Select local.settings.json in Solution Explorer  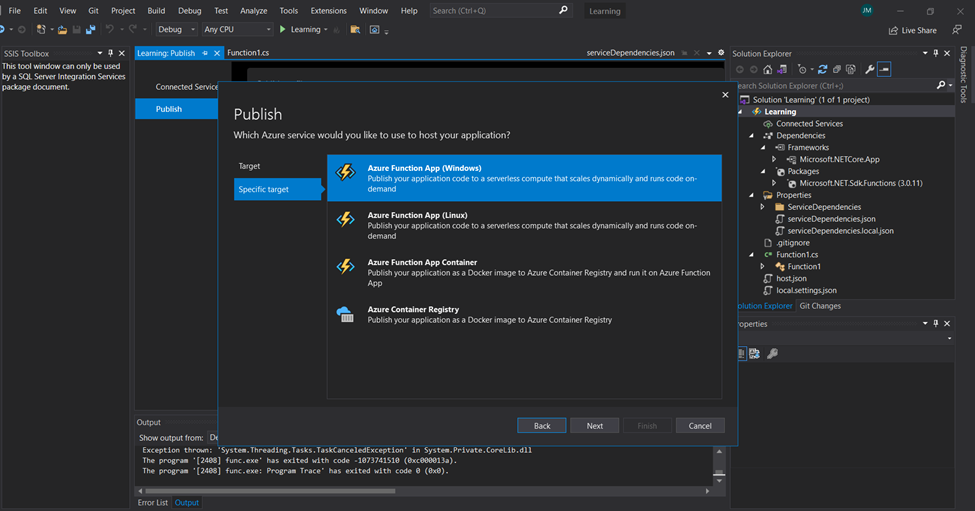[x=806, y=290]
